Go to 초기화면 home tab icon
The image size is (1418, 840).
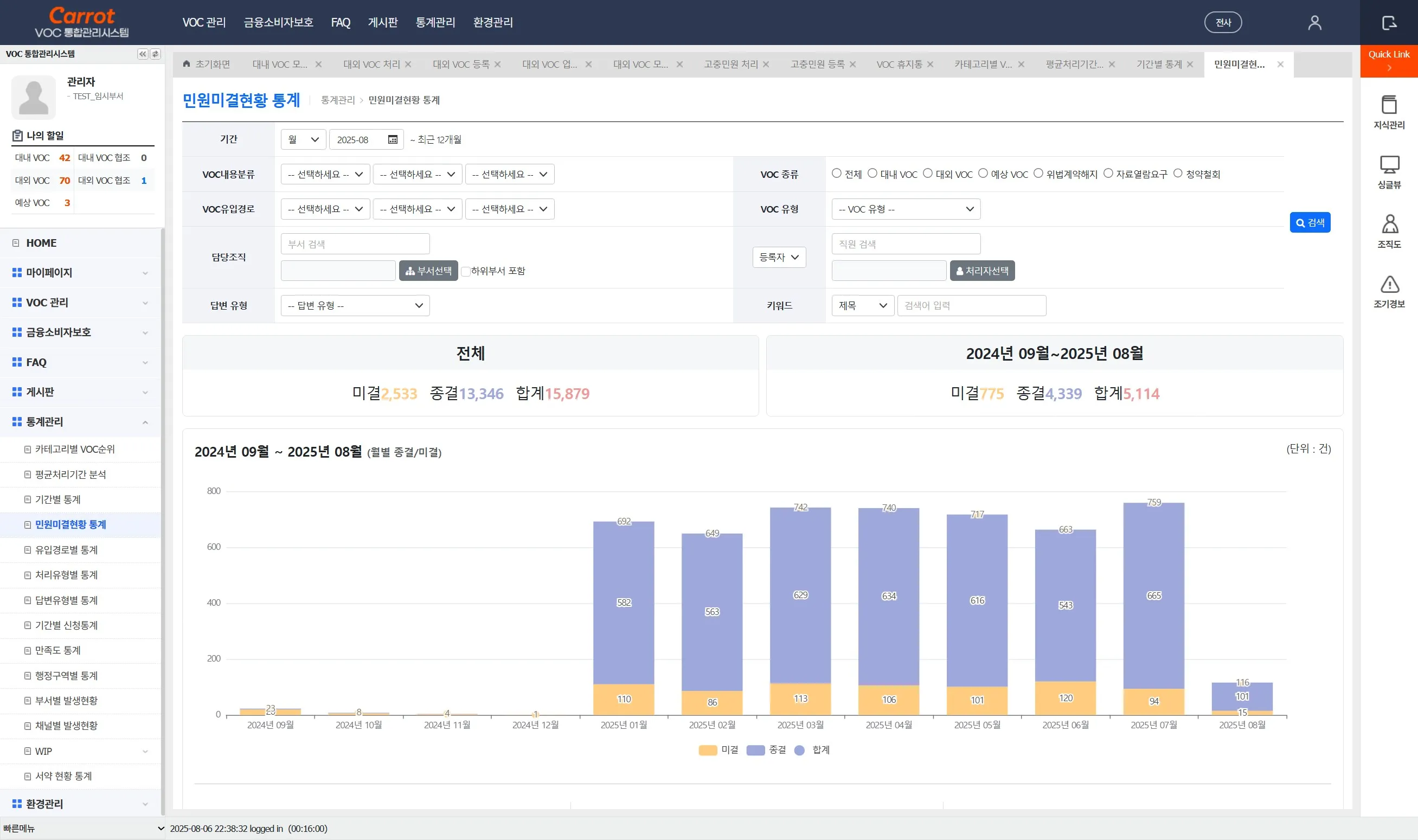187,64
